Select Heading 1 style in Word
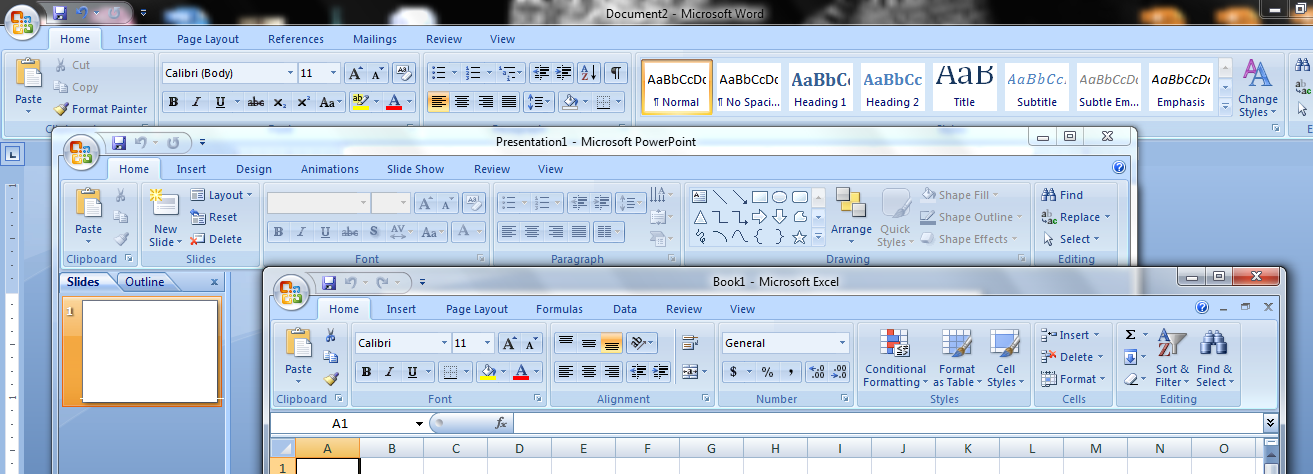The image size is (1313, 474). (x=820, y=86)
